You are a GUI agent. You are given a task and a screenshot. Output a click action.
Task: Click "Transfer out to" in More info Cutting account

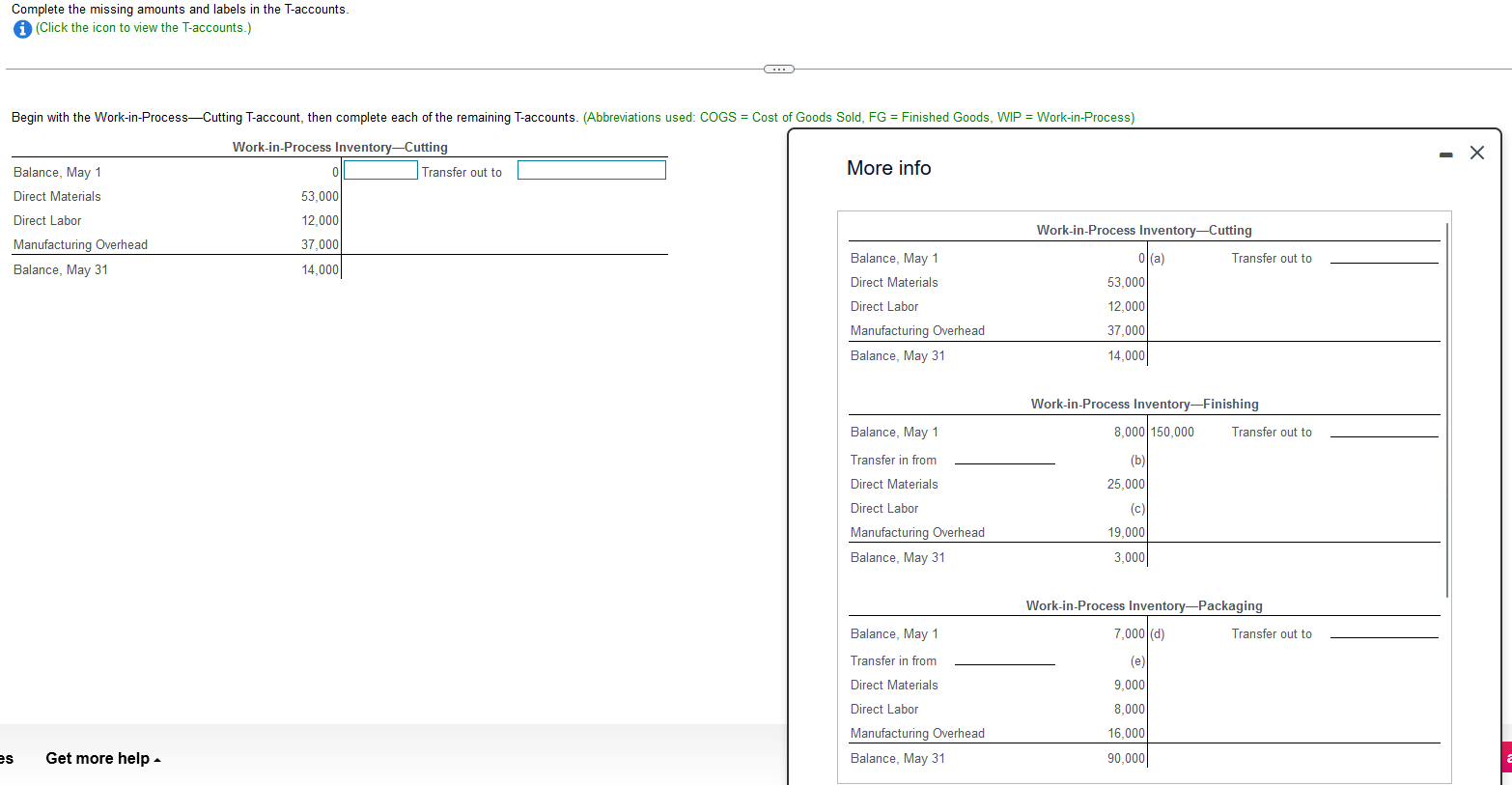pyautogui.click(x=1272, y=259)
